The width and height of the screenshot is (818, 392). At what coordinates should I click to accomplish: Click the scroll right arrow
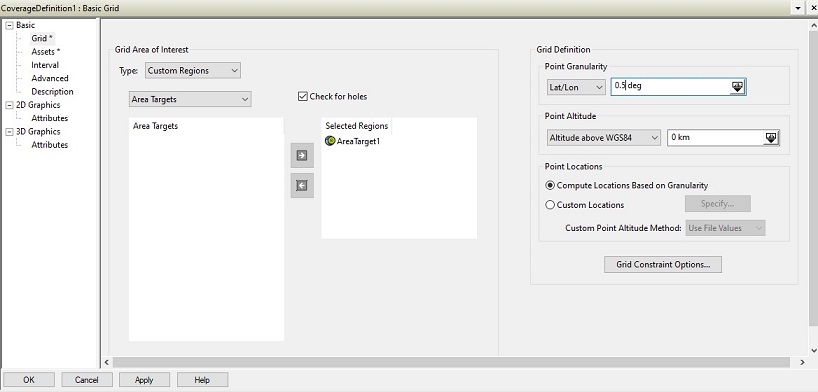(x=802, y=362)
